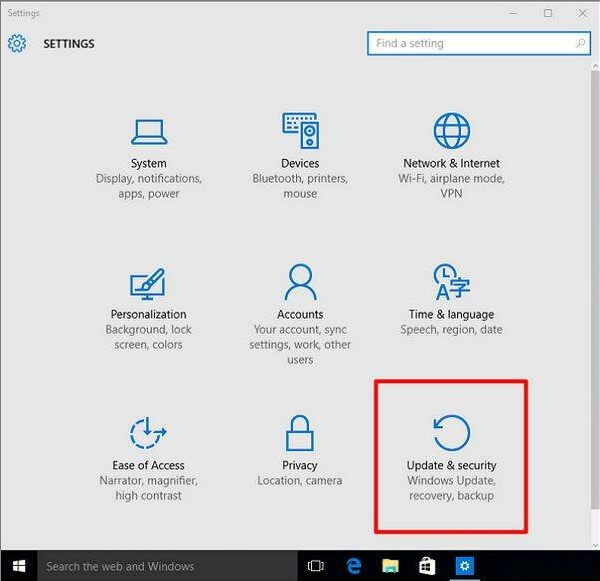This screenshot has height=581, width=600.
Task: Open the Network & Internet globe icon
Action: tap(452, 131)
